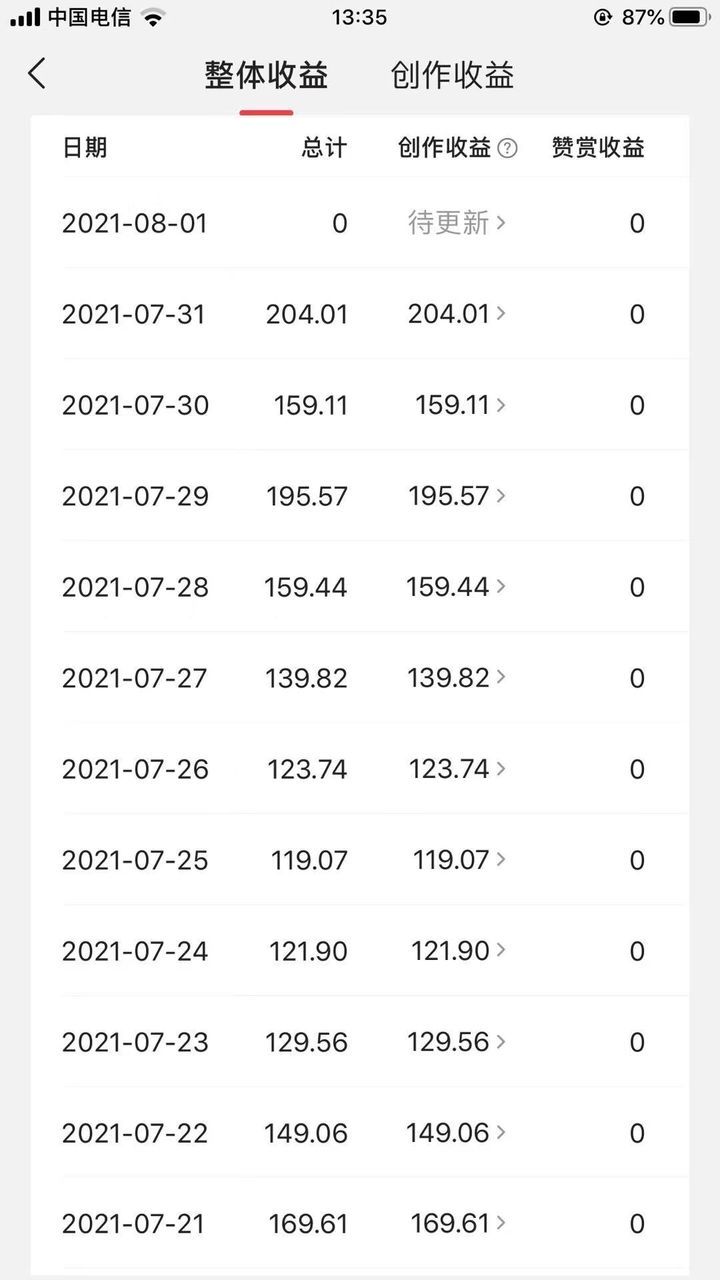Image resolution: width=720 pixels, height=1280 pixels.
Task: Tap the rotation lock status icon
Action: pyautogui.click(x=602, y=17)
